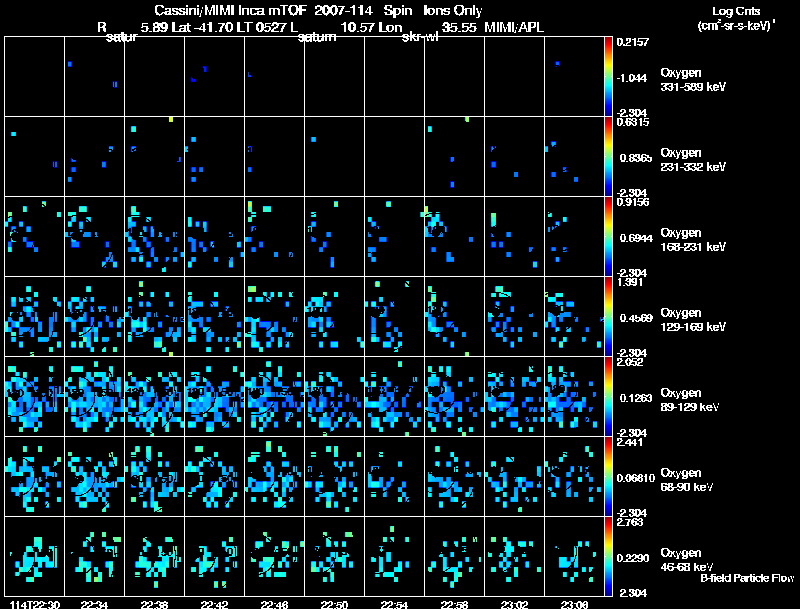Click the 0.6315 color scale value
The image size is (800, 609).
632,122
